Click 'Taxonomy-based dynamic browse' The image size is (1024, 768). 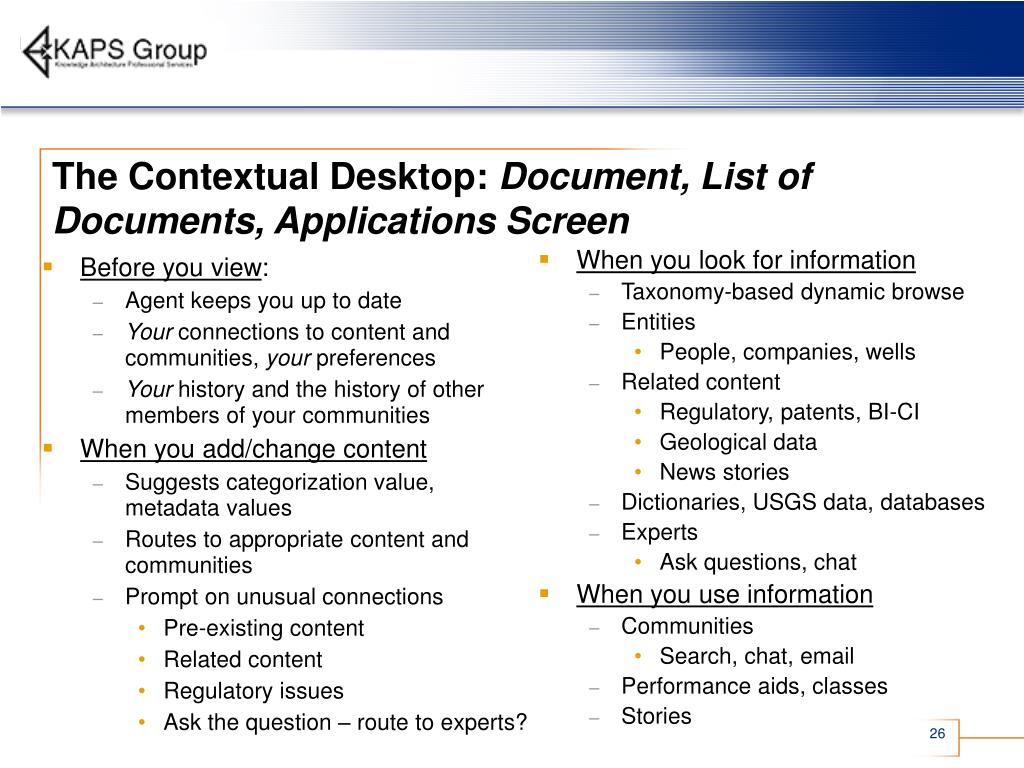[x=793, y=292]
